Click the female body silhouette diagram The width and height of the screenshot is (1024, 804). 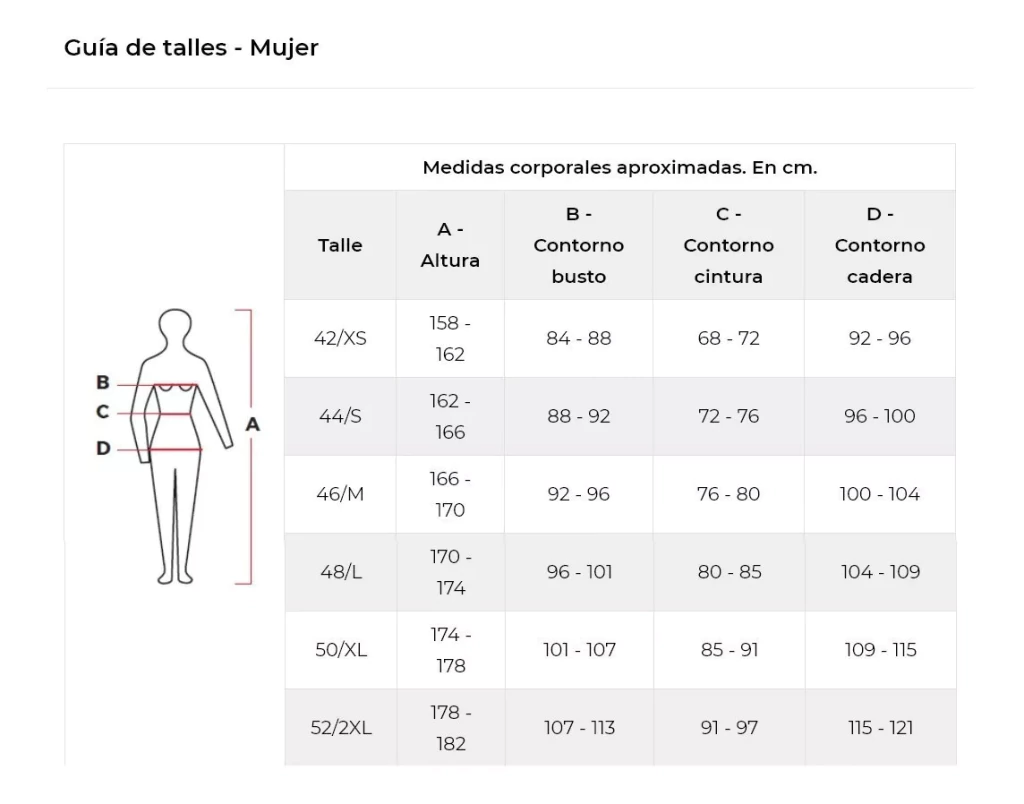point(178,446)
